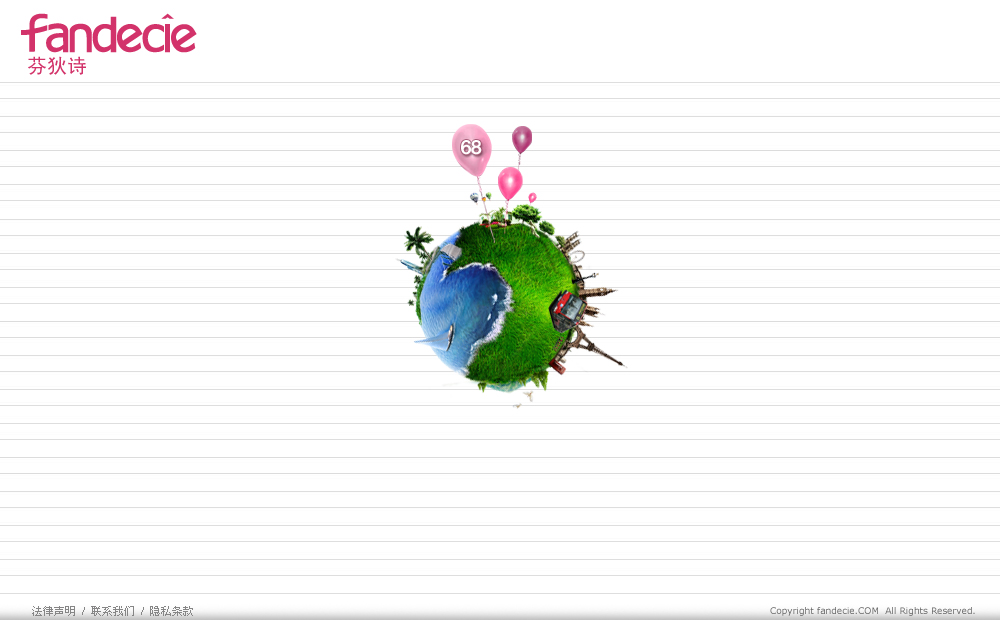Click the bright pink middle balloon
Screen dimensions: 1000x620
coord(510,182)
